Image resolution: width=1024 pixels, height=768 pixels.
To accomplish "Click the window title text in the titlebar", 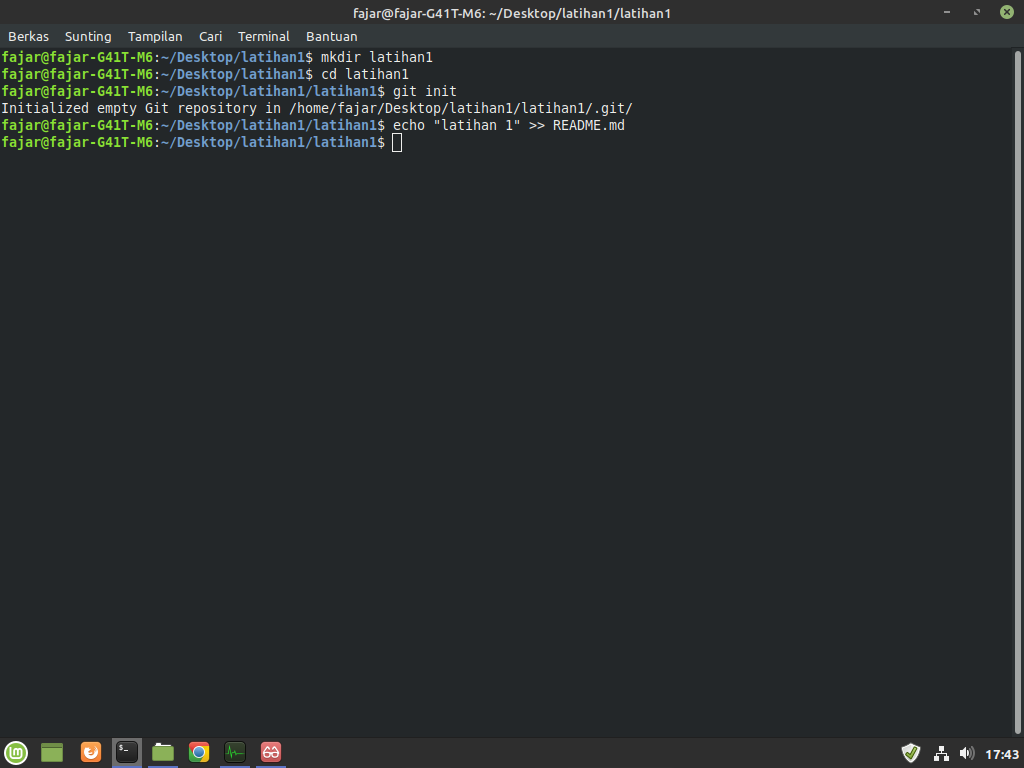I will tap(512, 13).
